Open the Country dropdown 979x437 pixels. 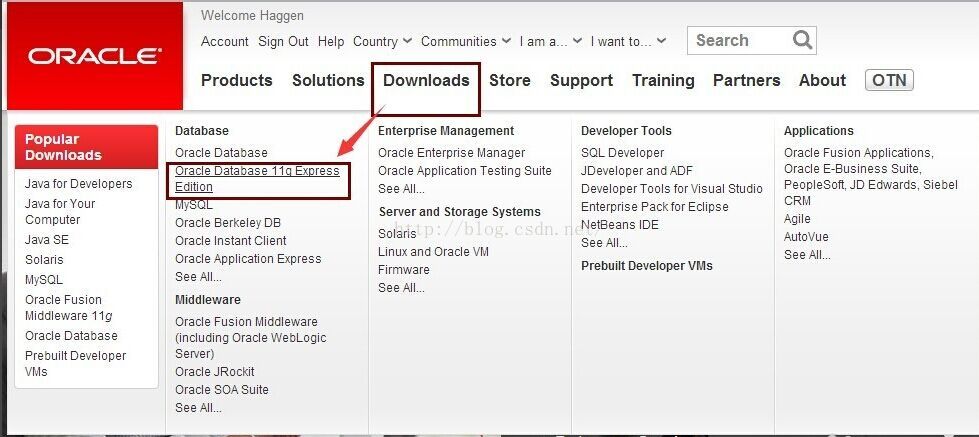382,41
